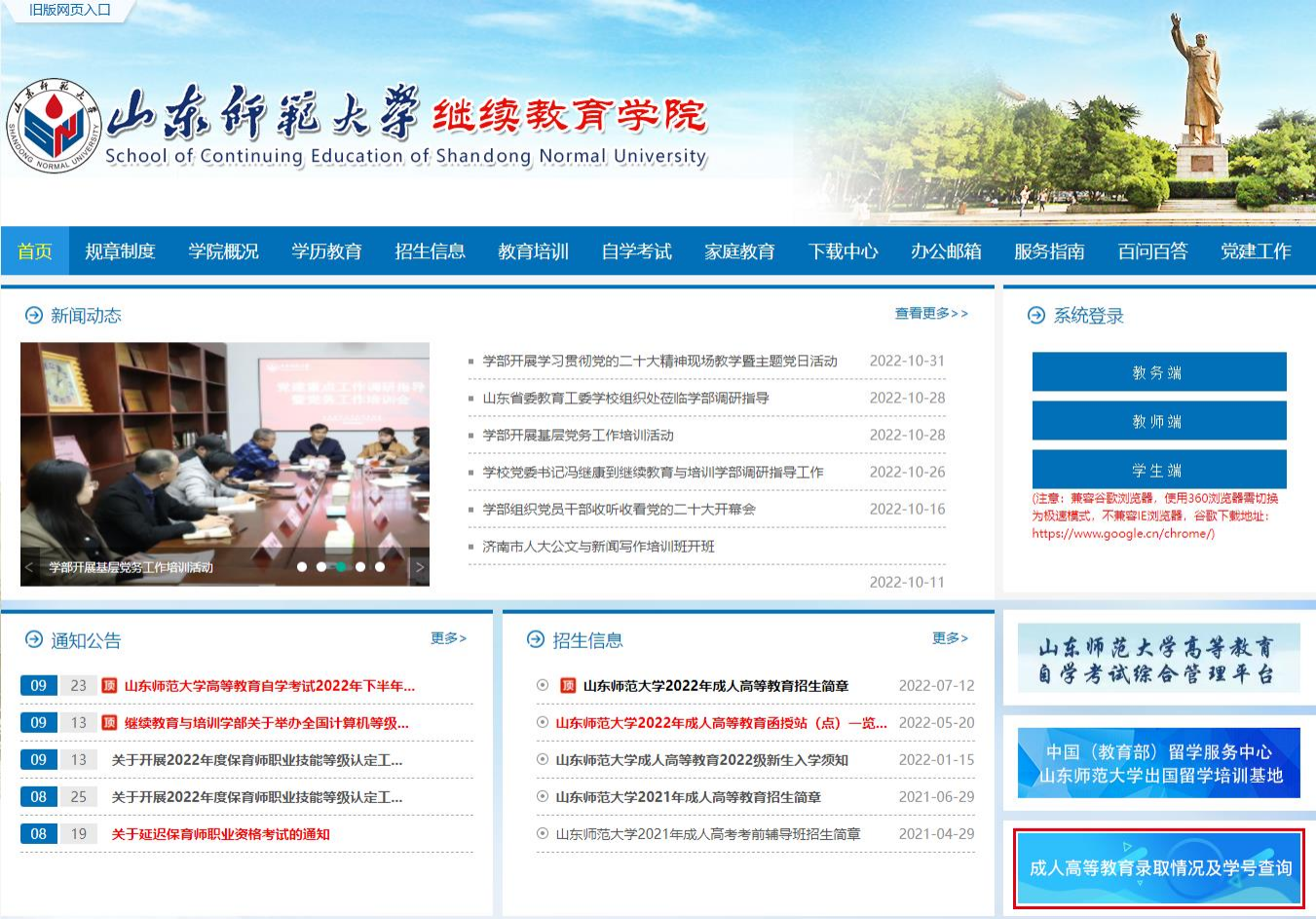Open the 旧版网页入口 link
This screenshot has width=1316, height=919.
(x=70, y=10)
